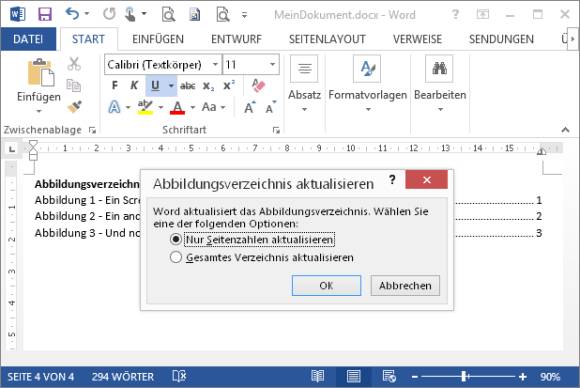Click the Undo arrow icon

(72, 14)
